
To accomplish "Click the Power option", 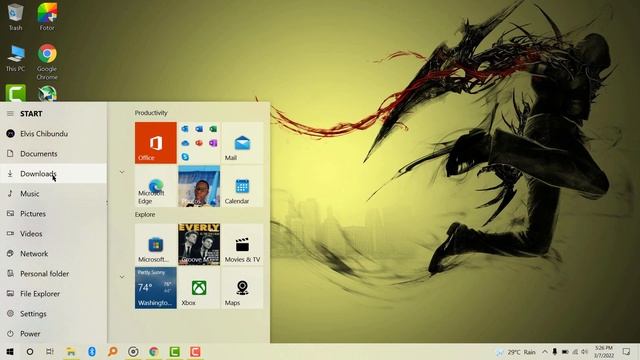I will click(53, 333).
